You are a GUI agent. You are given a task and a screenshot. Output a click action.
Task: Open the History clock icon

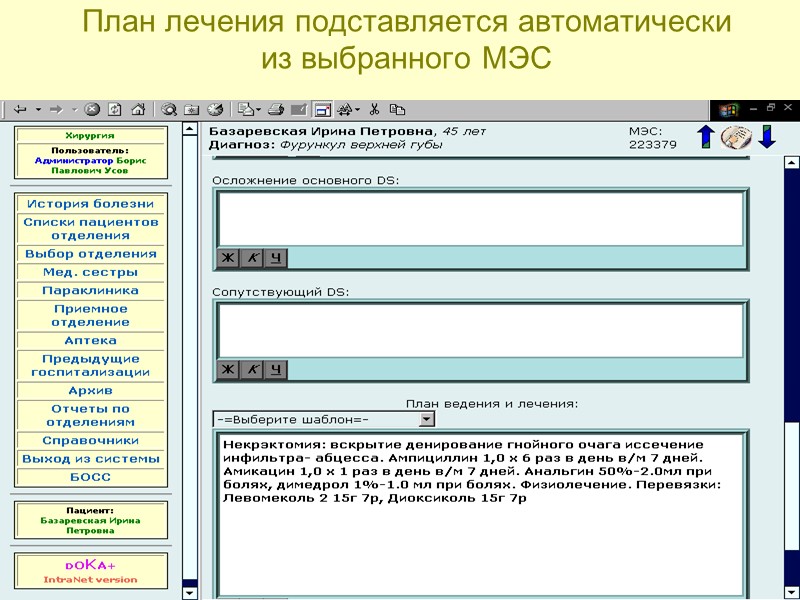coord(215,109)
